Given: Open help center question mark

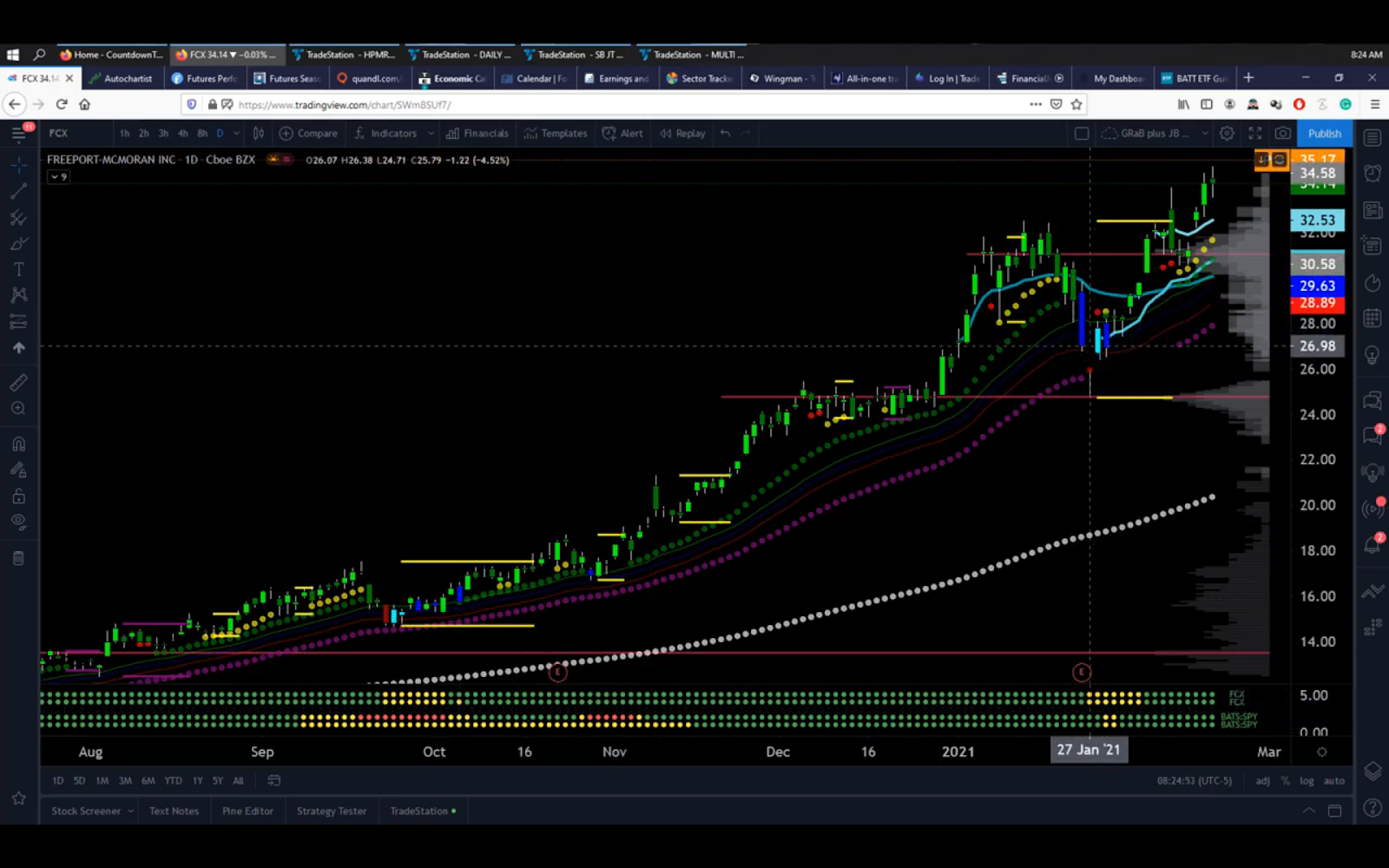Looking at the screenshot, I should (1373, 808).
